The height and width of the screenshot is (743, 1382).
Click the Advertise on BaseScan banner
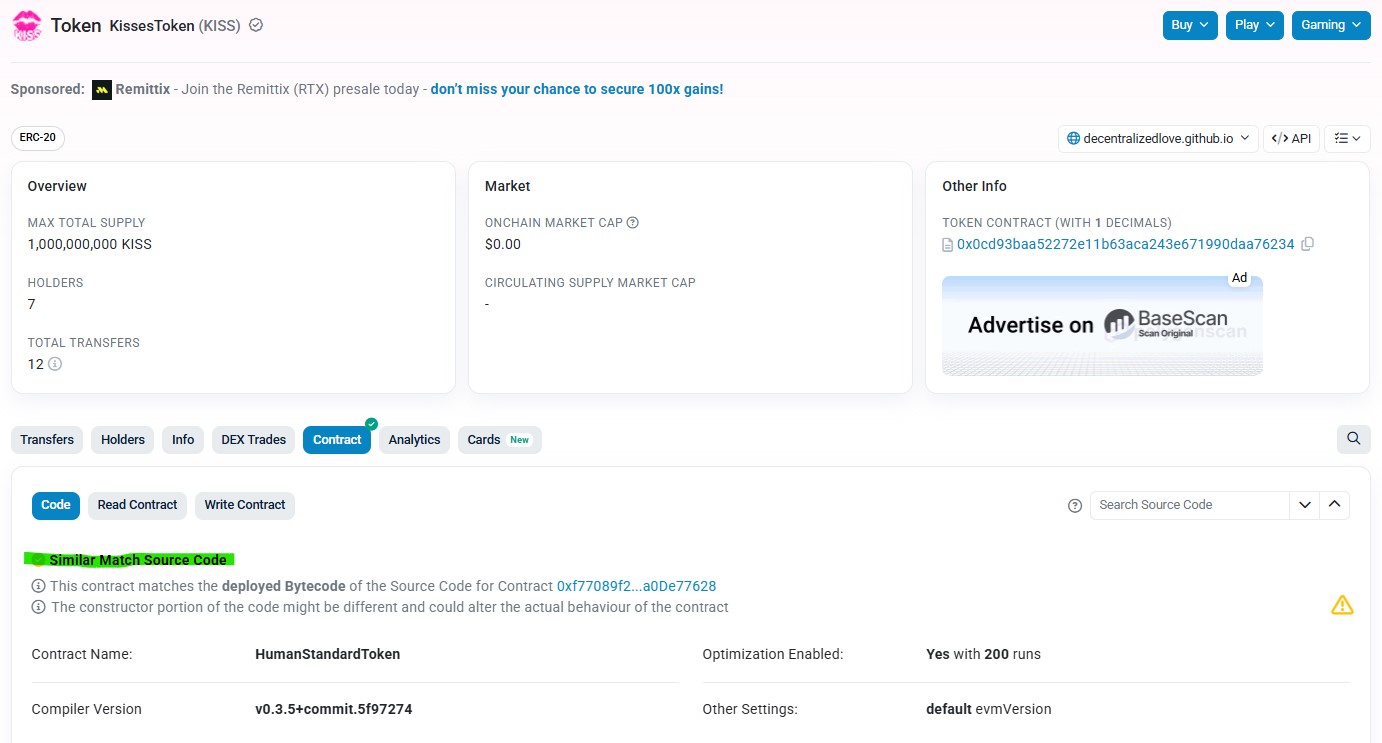[x=1102, y=326]
